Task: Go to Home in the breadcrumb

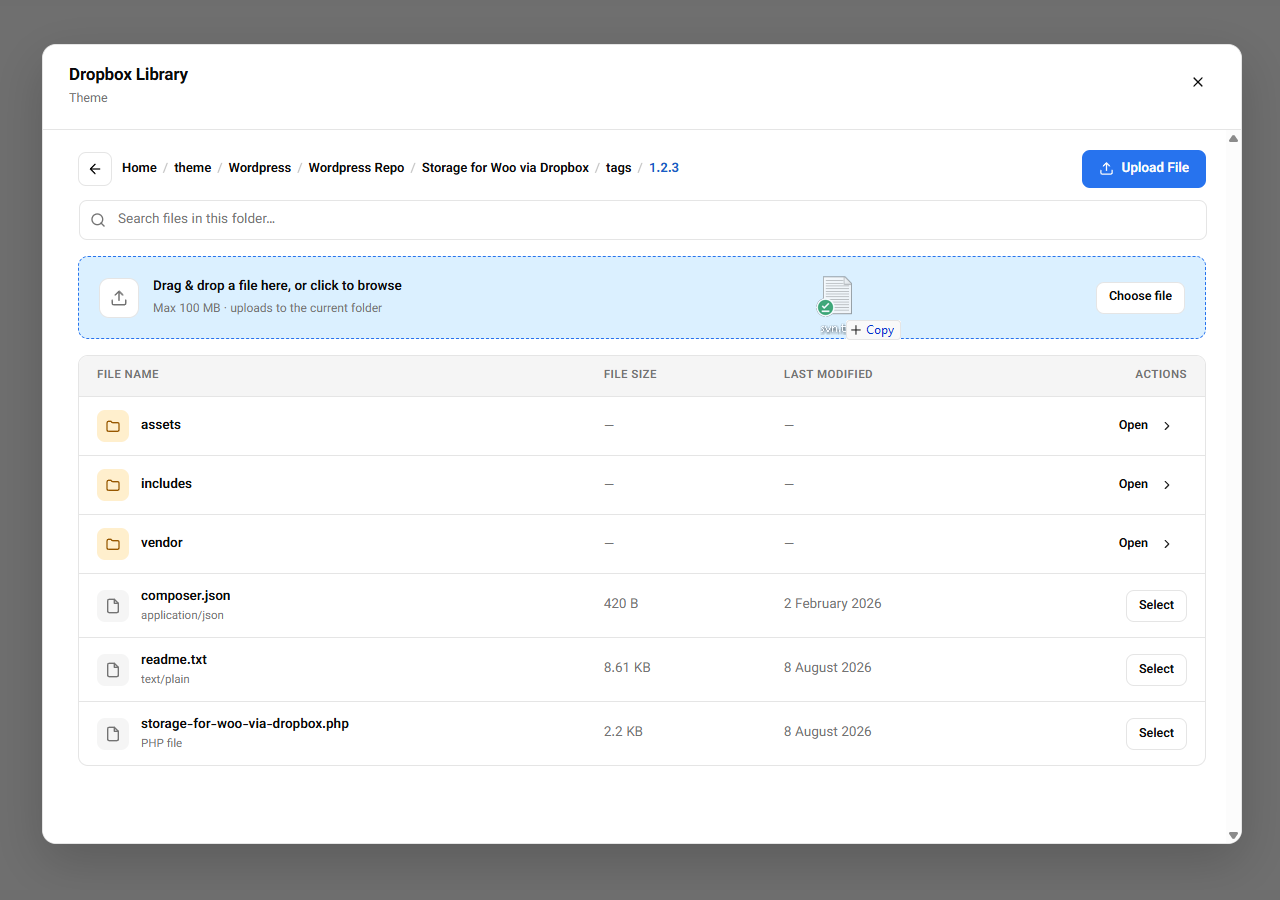Action: [x=139, y=168]
